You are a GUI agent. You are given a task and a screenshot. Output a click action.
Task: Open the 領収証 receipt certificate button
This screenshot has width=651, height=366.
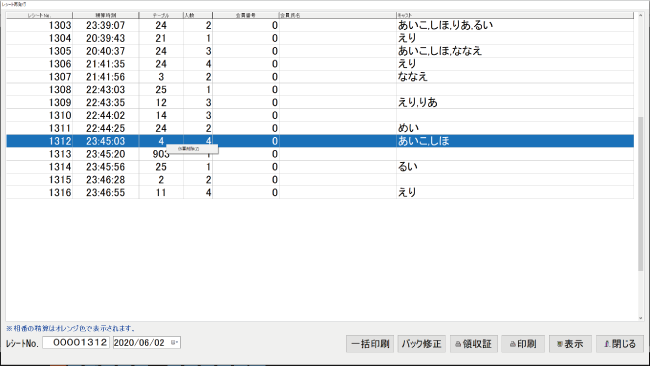click(474, 344)
